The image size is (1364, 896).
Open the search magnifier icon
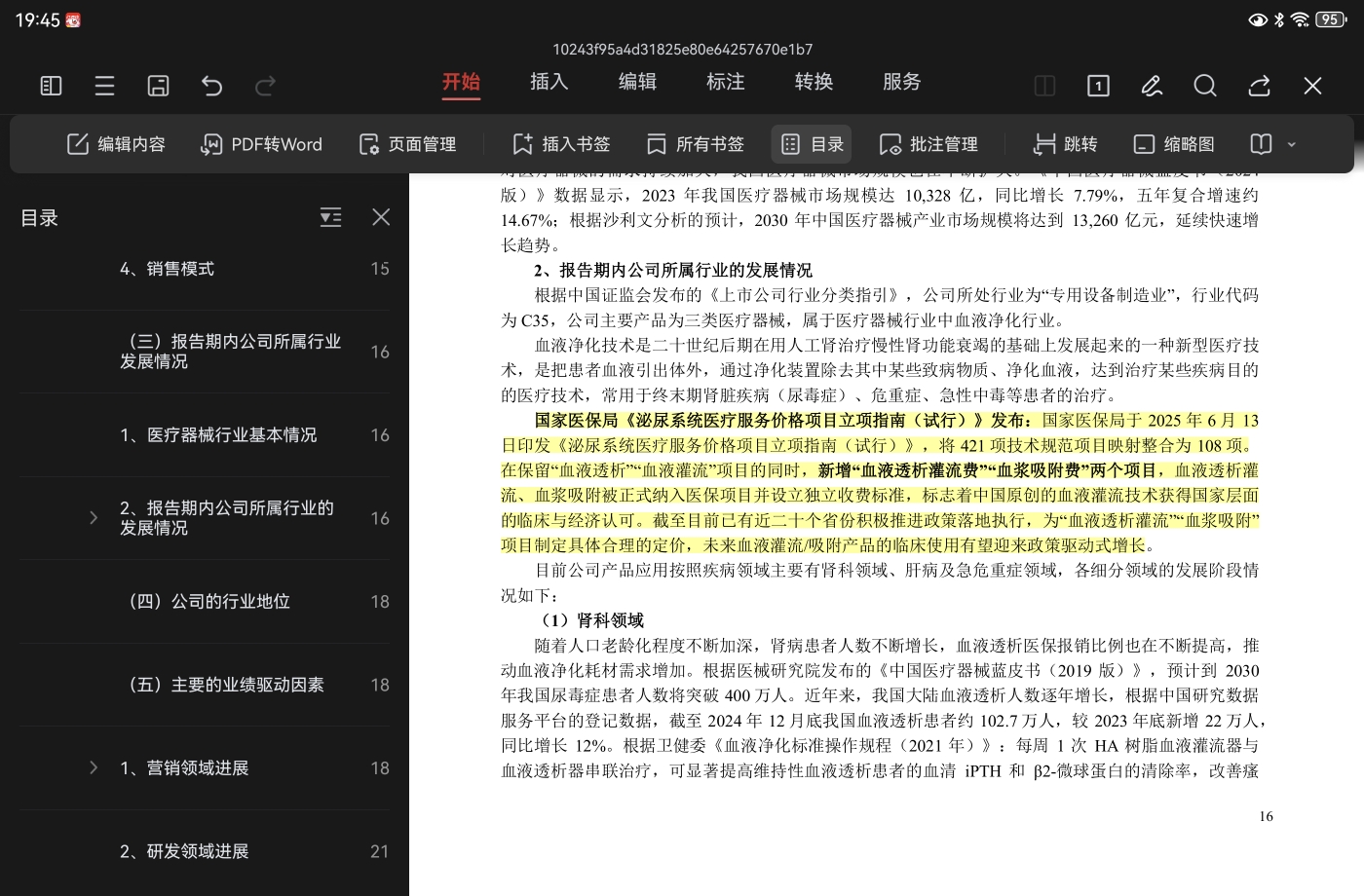click(1205, 86)
